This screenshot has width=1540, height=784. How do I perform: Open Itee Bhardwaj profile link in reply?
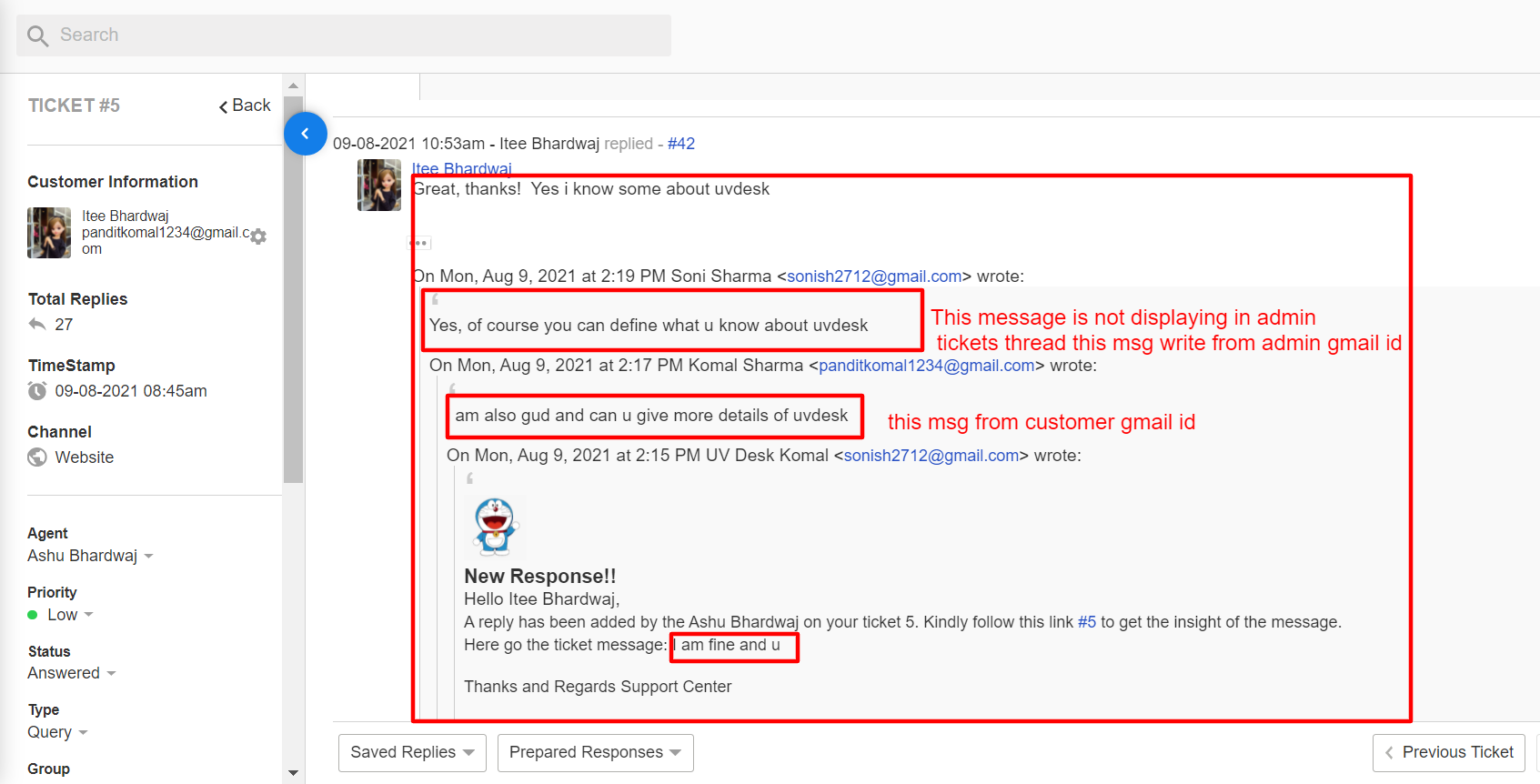tap(462, 168)
